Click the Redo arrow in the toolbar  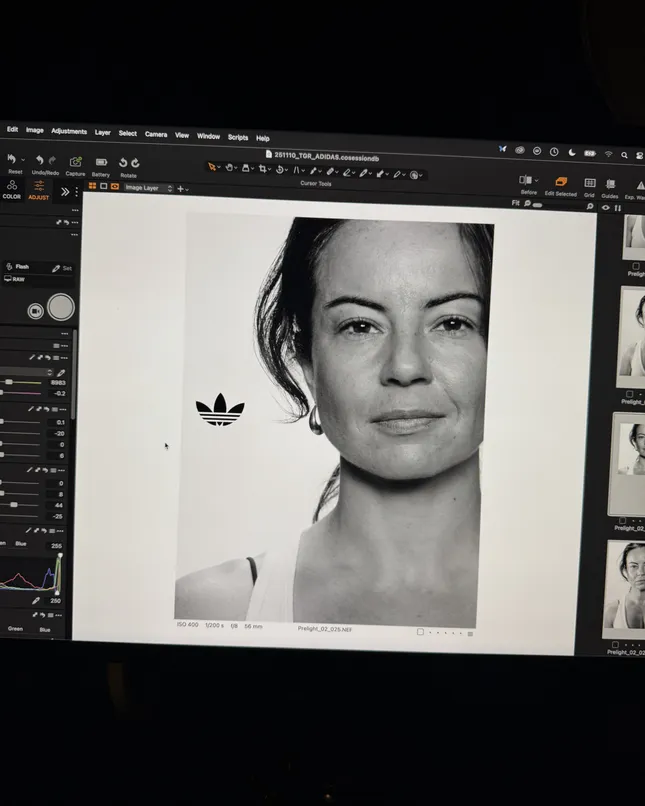point(52,160)
